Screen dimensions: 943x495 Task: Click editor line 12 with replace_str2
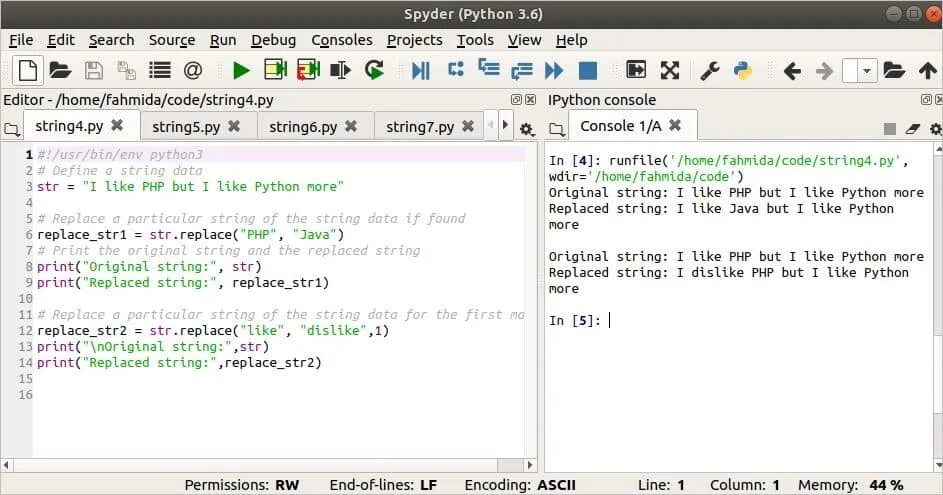coord(213,330)
